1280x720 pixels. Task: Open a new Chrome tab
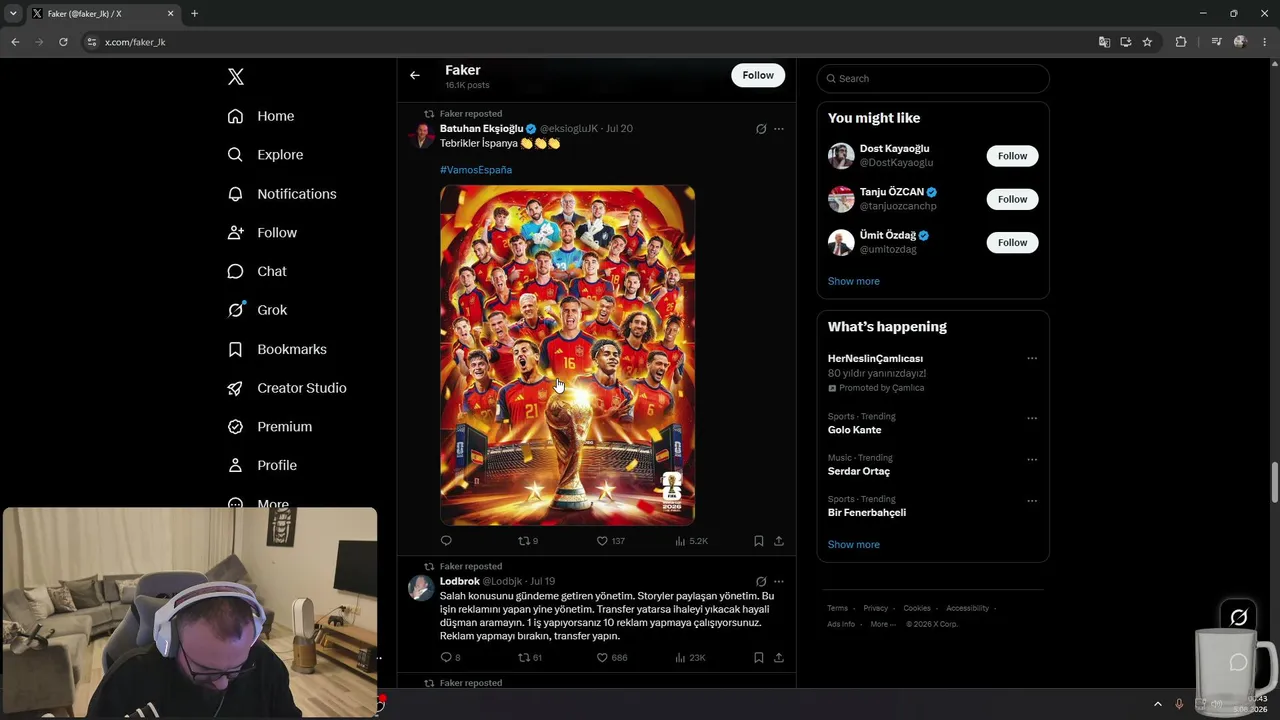pyautogui.click(x=194, y=14)
